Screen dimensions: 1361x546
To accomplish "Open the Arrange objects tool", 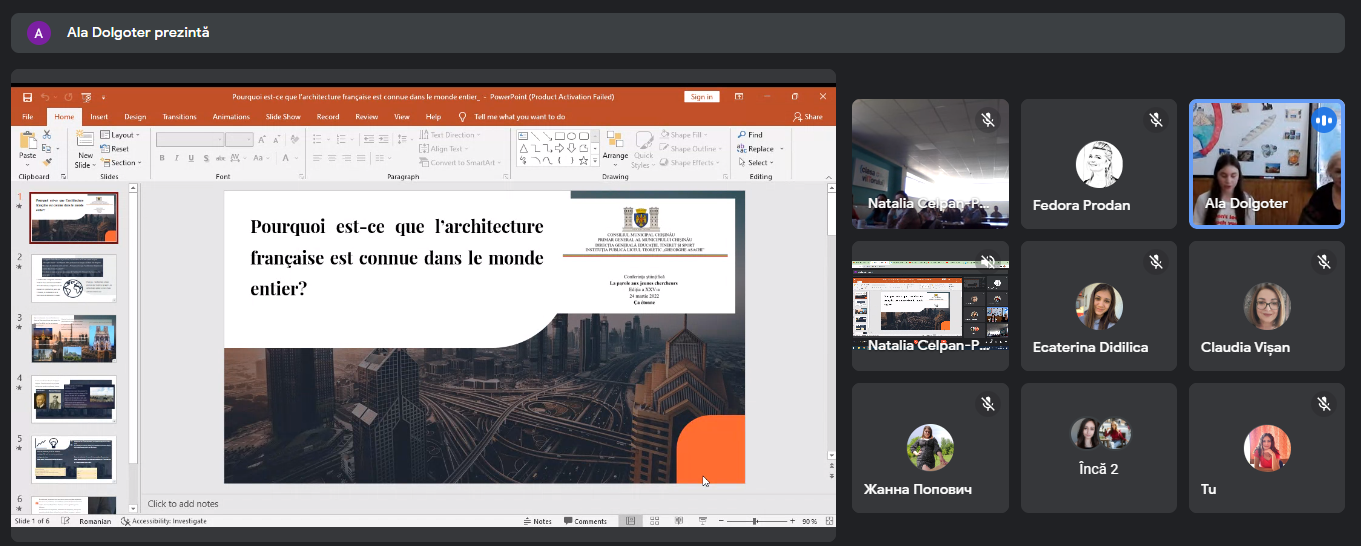I will (x=615, y=143).
